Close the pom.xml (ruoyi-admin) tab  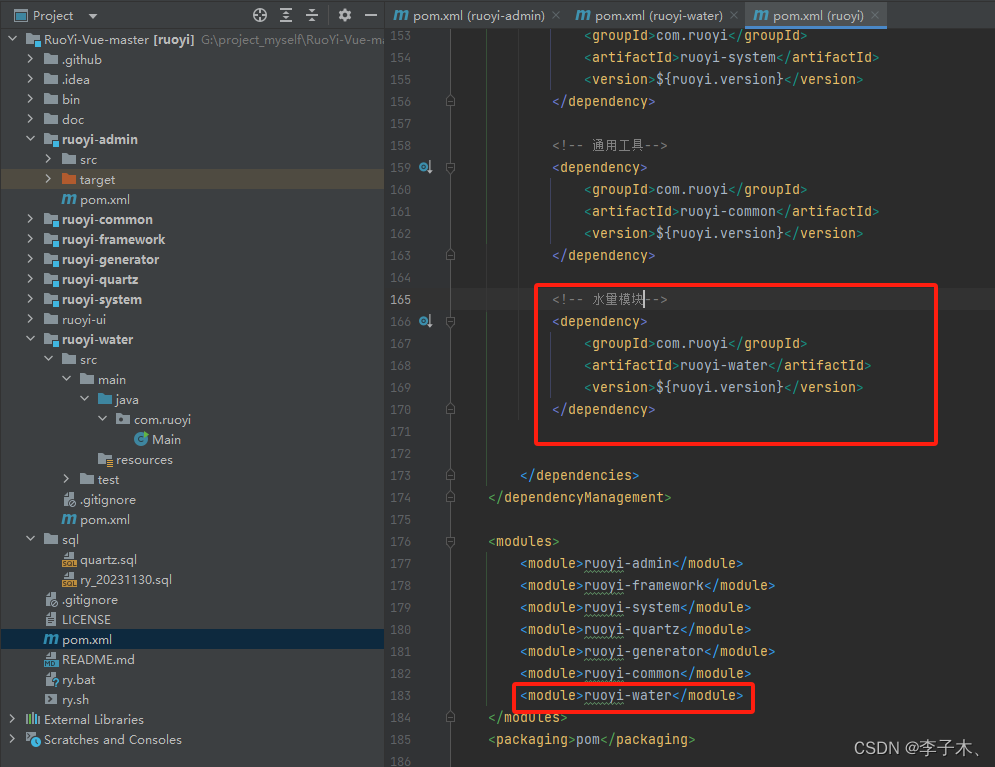pyautogui.click(x=556, y=15)
